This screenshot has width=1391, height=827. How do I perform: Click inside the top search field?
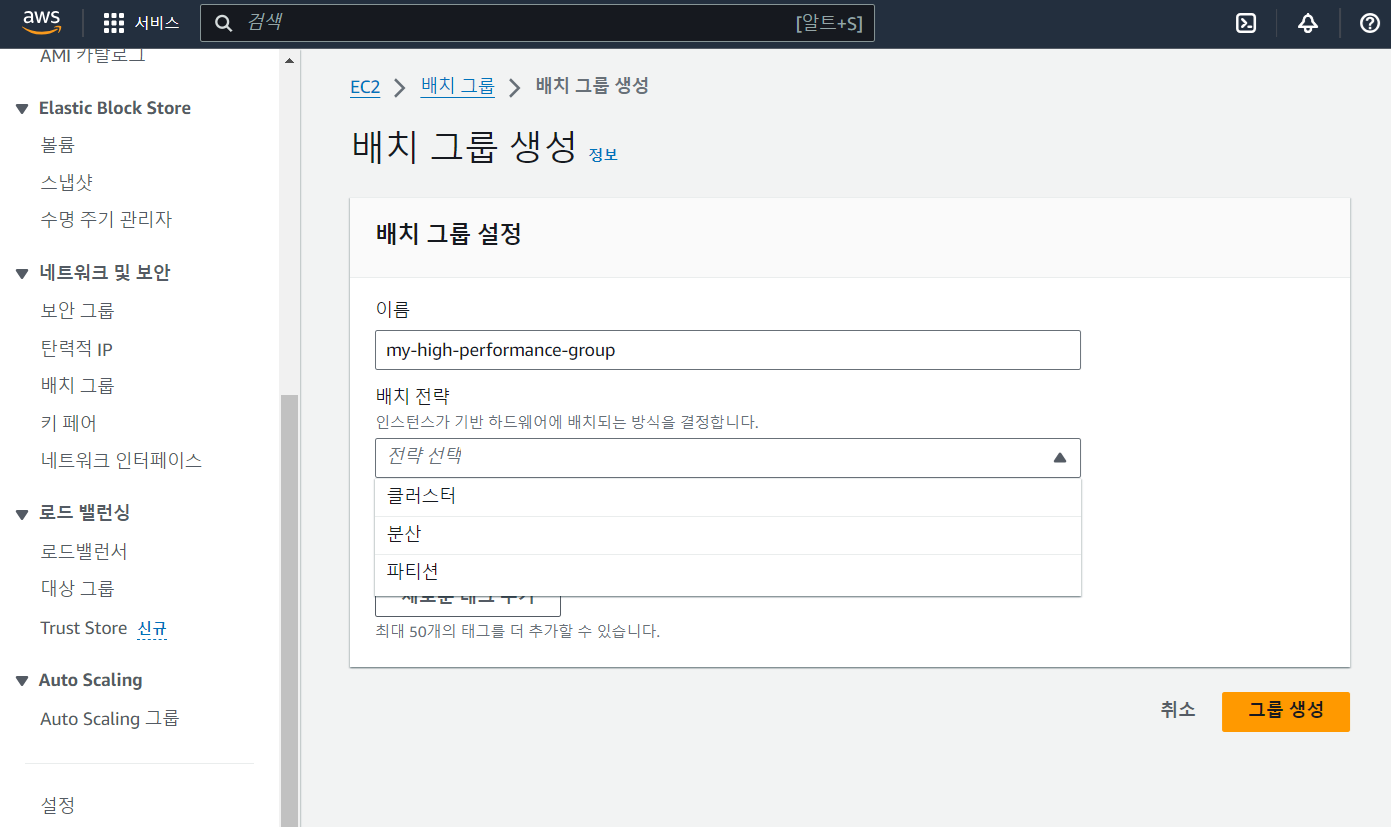click(x=537, y=23)
